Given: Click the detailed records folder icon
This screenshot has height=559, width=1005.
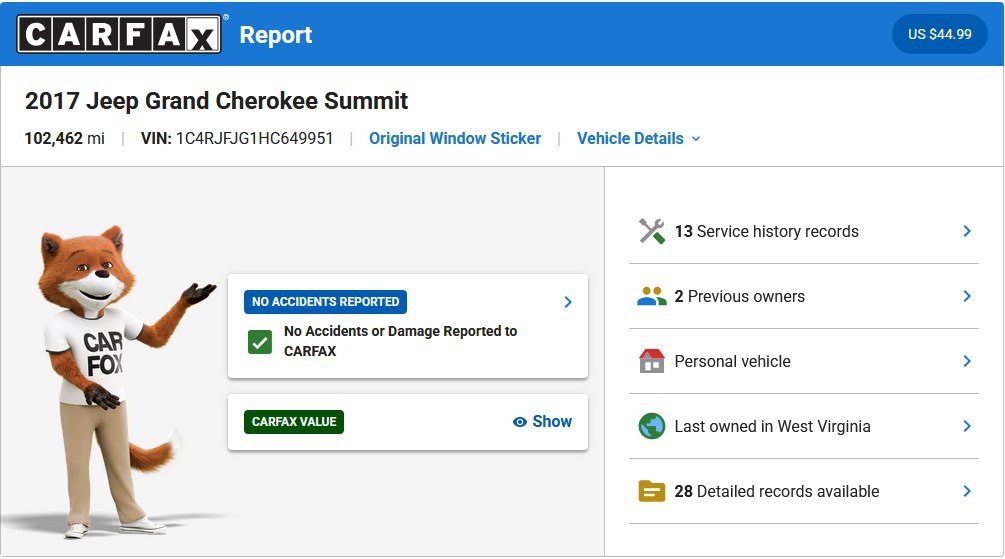Looking at the screenshot, I should (x=652, y=491).
